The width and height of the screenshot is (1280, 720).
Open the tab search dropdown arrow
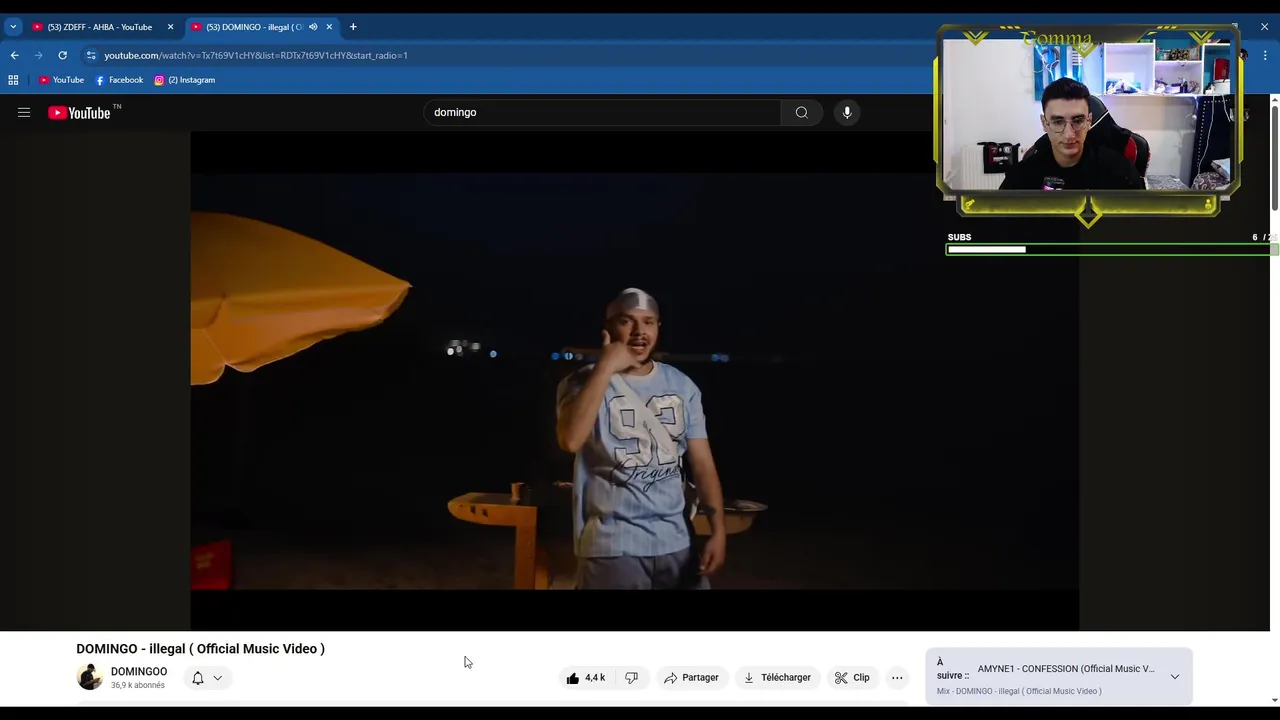coord(13,27)
